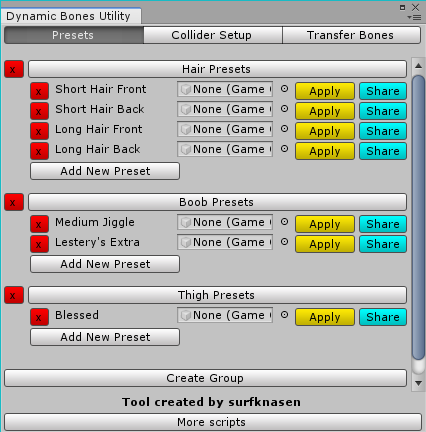The width and height of the screenshot is (426, 432).
Task: Delete the Boob Presets group with red X
Action: tap(14, 202)
